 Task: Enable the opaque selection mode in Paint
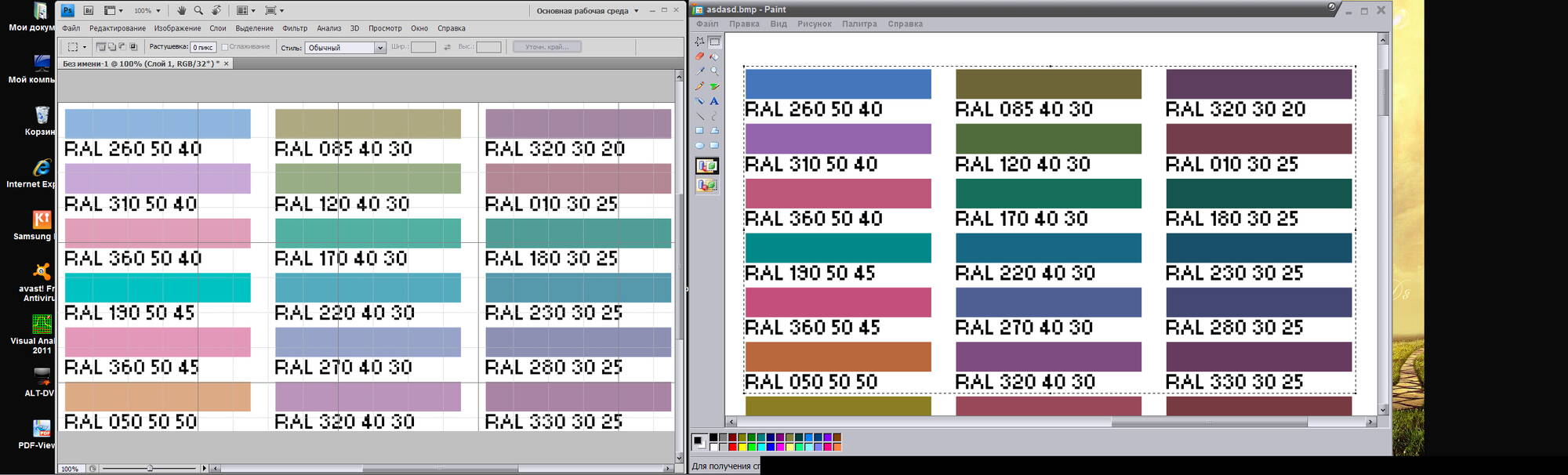point(706,166)
